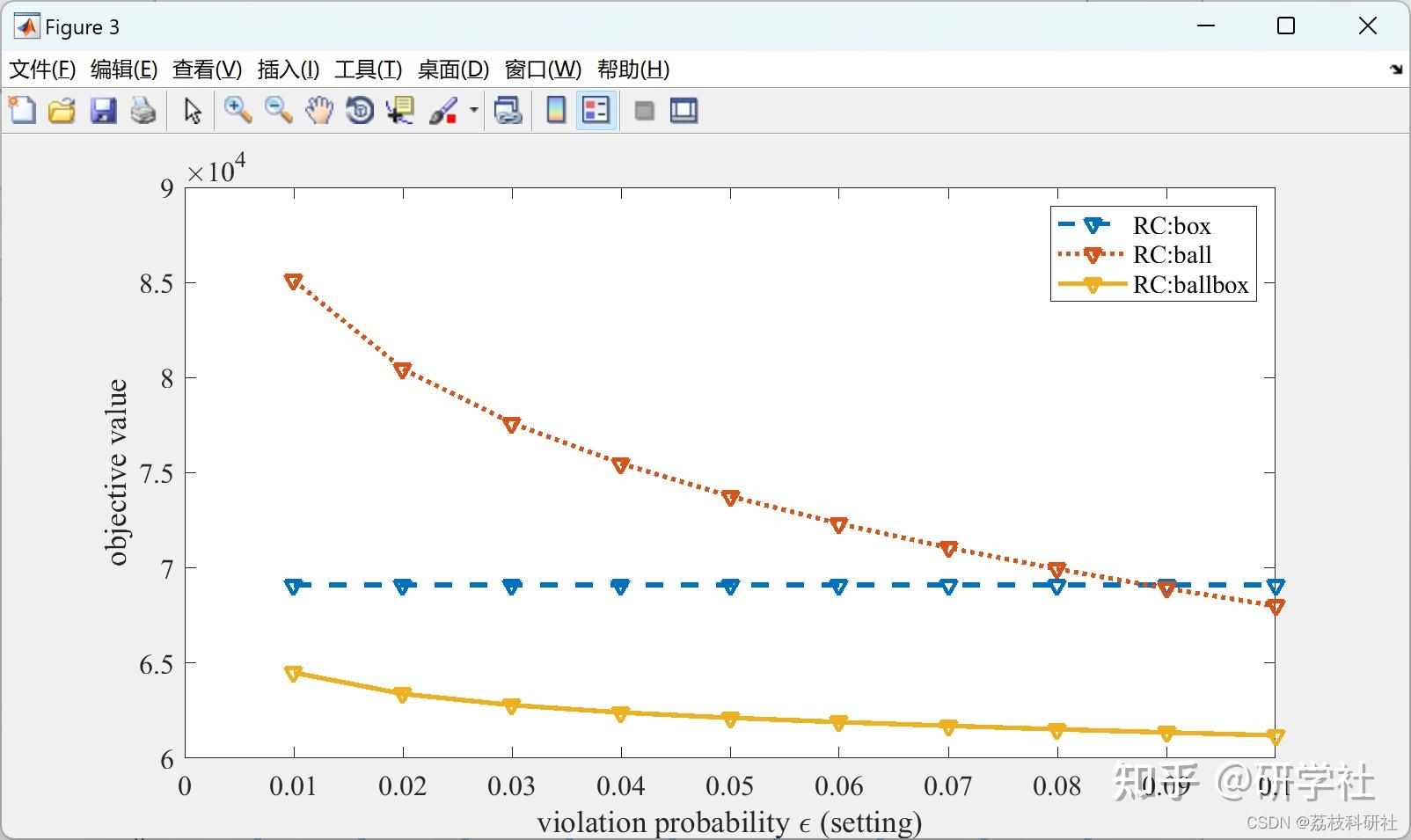This screenshot has height=840, width=1411.
Task: Print figure using the printer icon
Action: click(143, 111)
